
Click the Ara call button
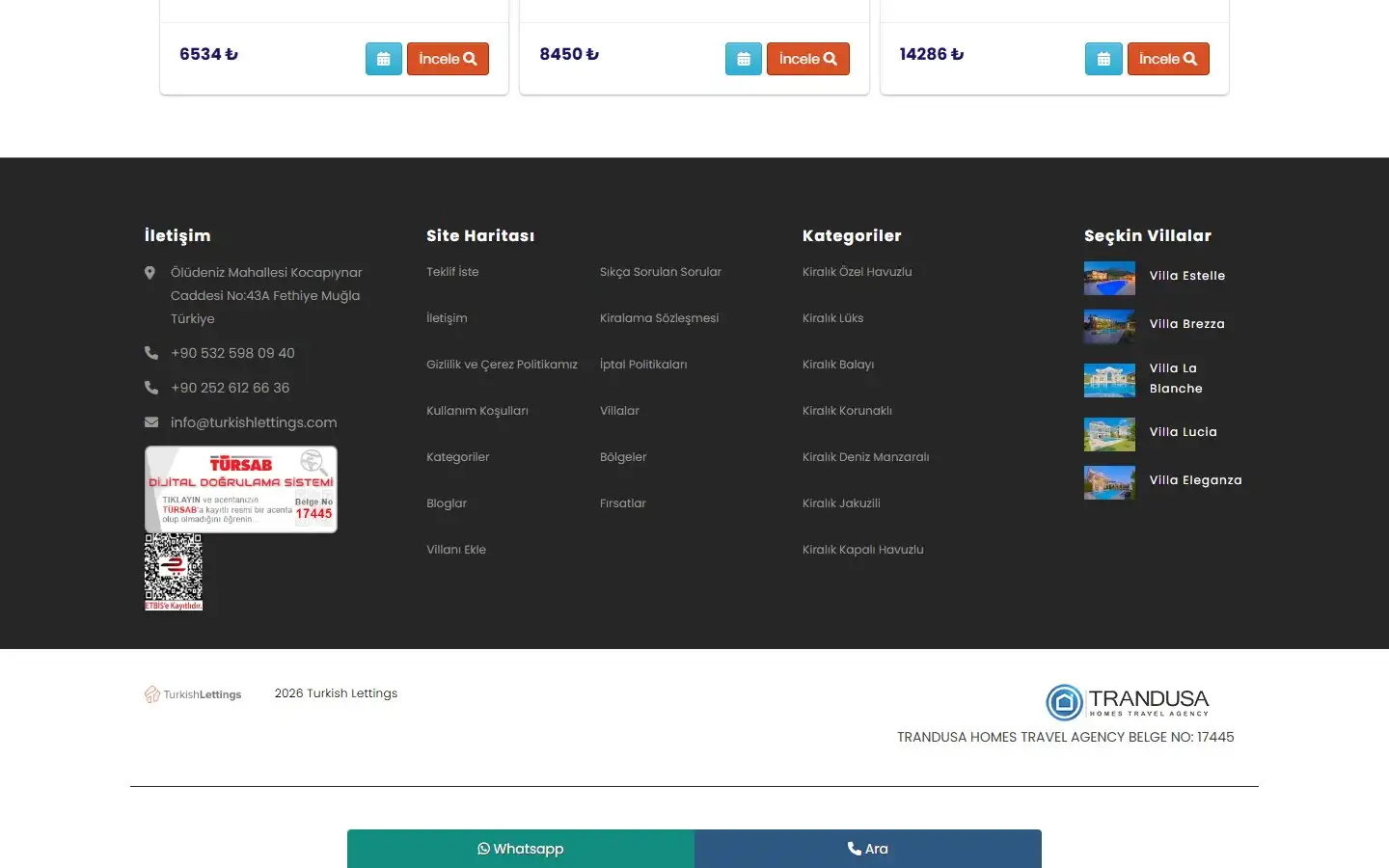[x=868, y=849]
